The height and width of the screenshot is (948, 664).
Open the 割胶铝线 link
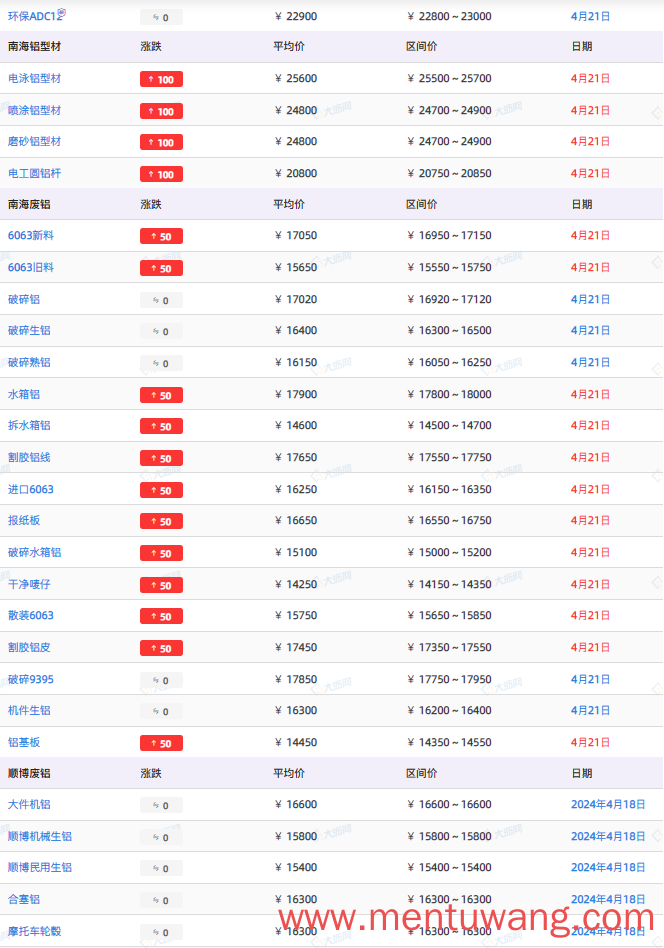[x=29, y=458]
